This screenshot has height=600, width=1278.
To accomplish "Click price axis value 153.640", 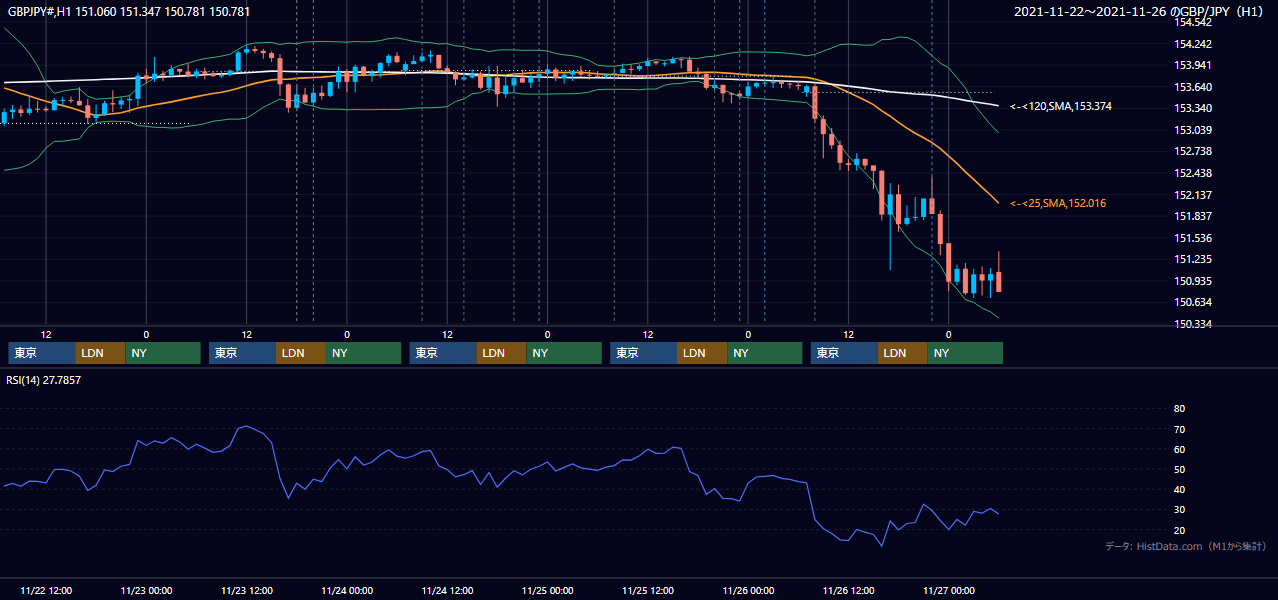I will [x=1193, y=87].
